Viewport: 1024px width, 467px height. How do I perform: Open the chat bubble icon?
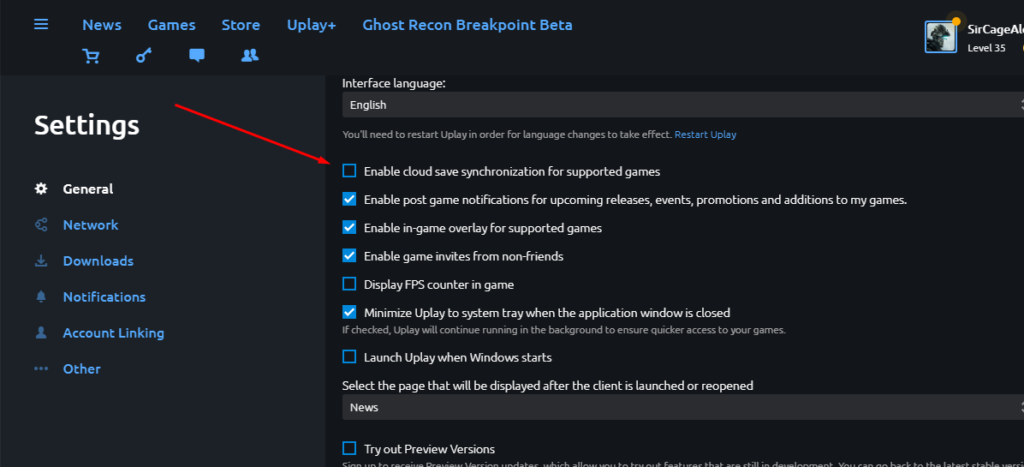(x=197, y=56)
